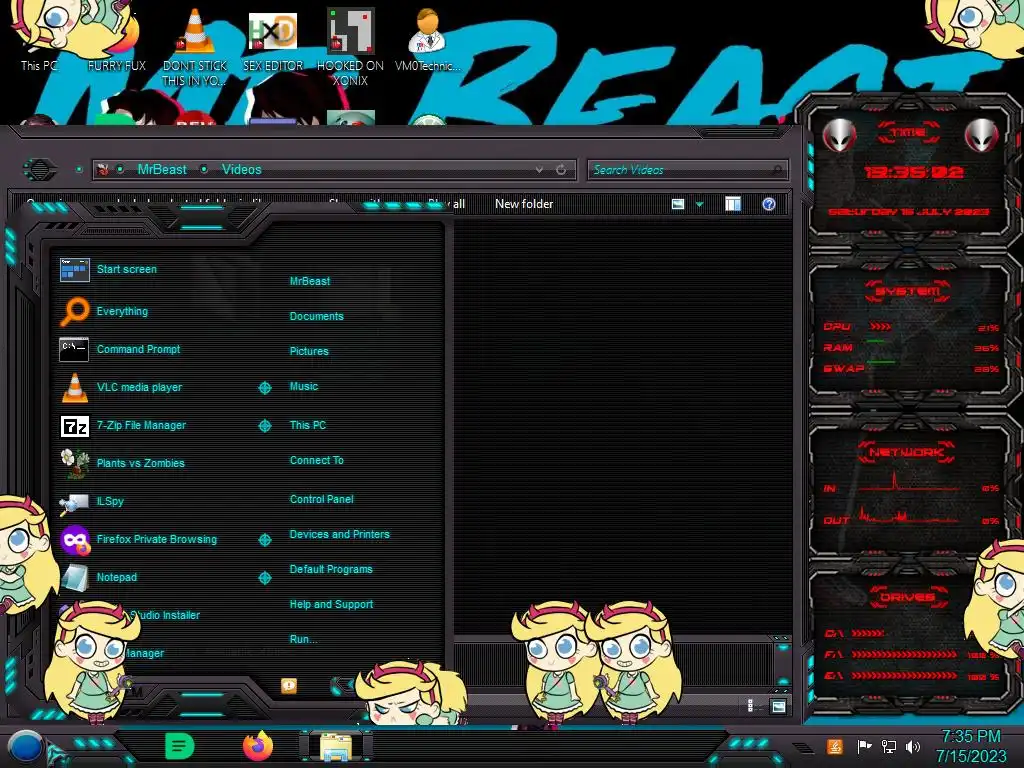The image size is (1024, 768).
Task: Open Firefox from the taskbar
Action: click(x=258, y=746)
